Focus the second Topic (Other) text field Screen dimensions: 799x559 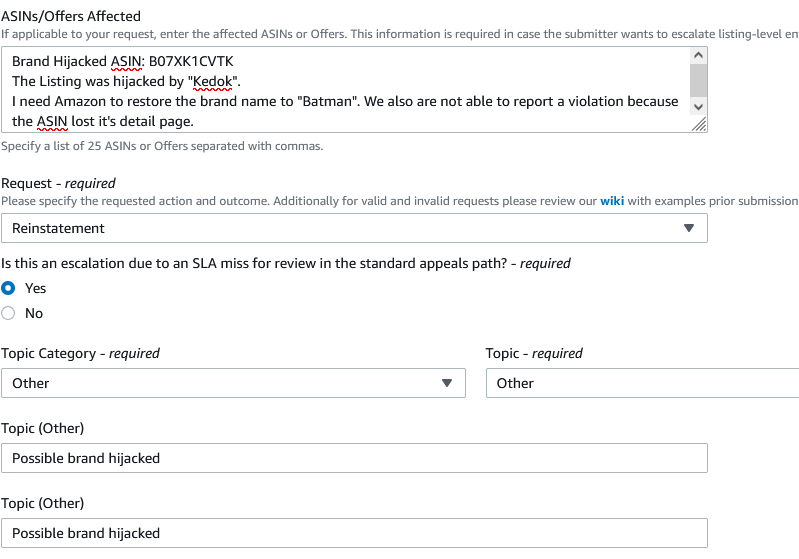pyautogui.click(x=354, y=533)
